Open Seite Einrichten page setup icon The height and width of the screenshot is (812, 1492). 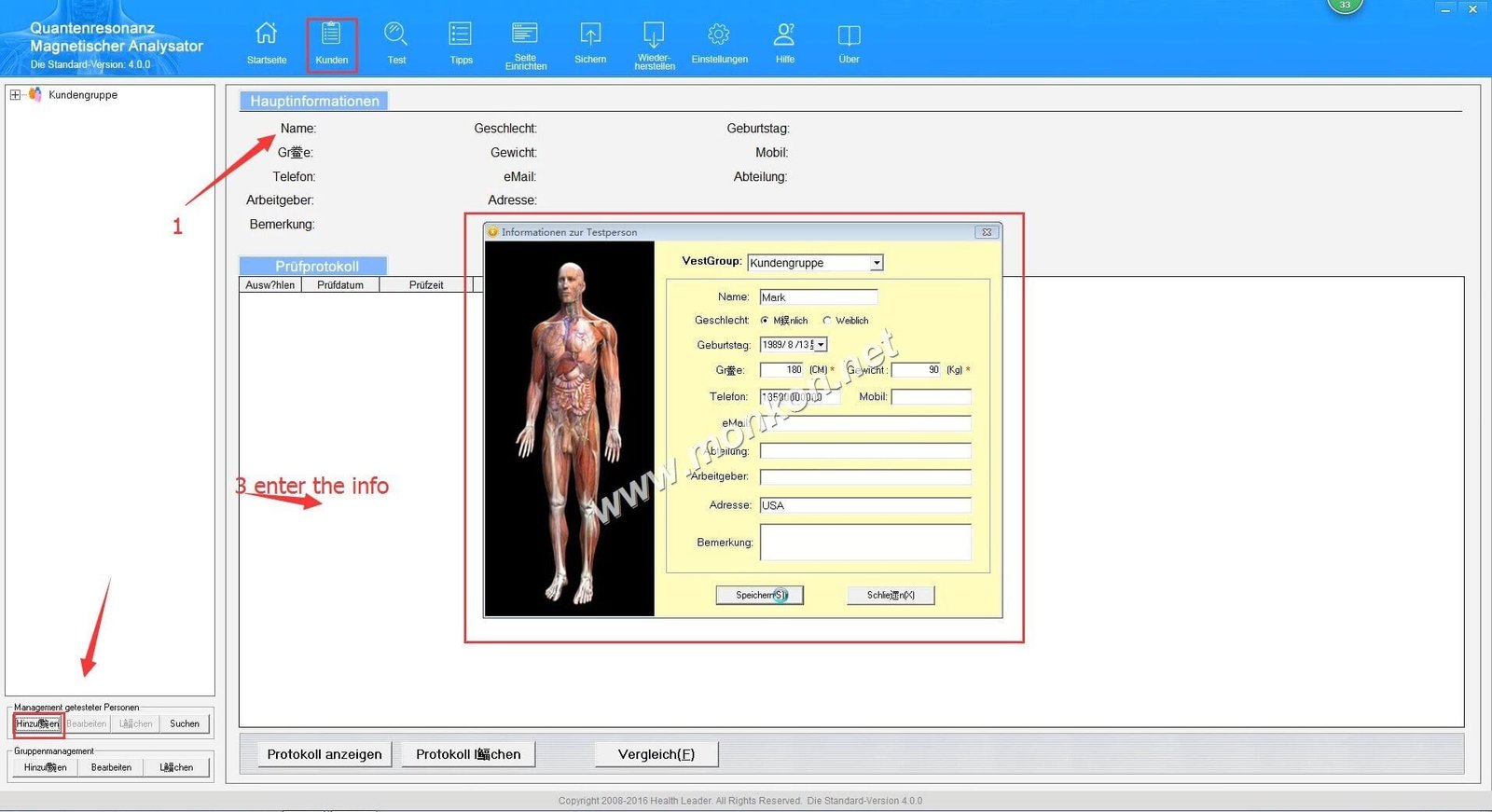pos(525,34)
